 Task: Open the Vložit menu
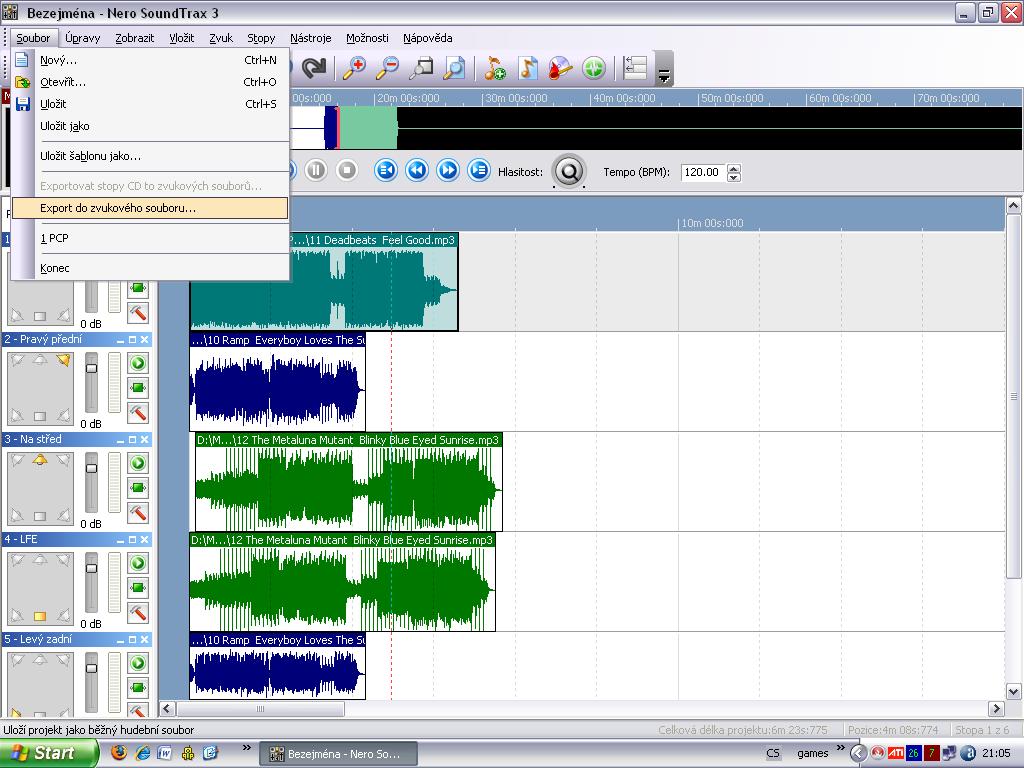(x=182, y=38)
